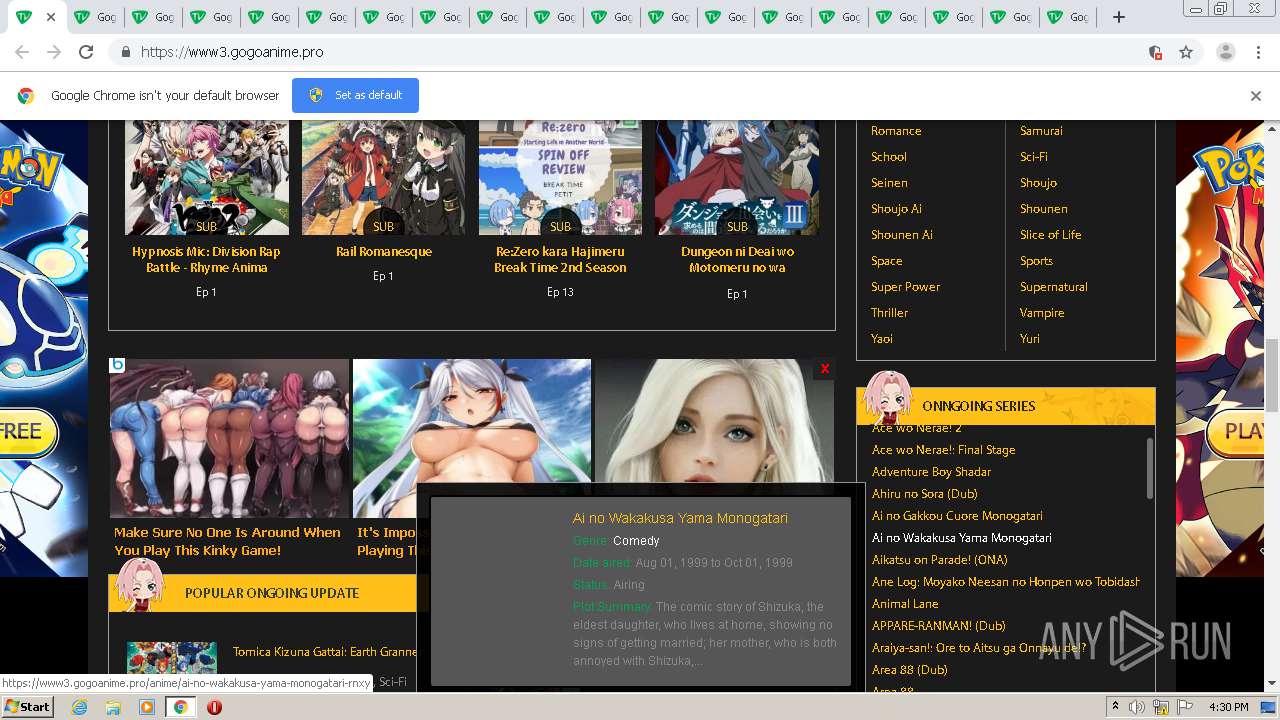
Task: Open the Chrome profile avatar
Action: click(1225, 52)
